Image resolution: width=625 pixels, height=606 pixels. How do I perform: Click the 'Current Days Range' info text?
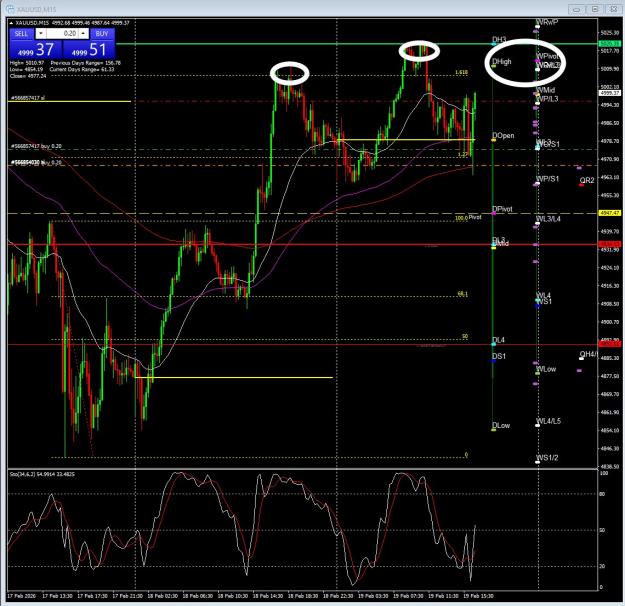pyautogui.click(x=82, y=69)
